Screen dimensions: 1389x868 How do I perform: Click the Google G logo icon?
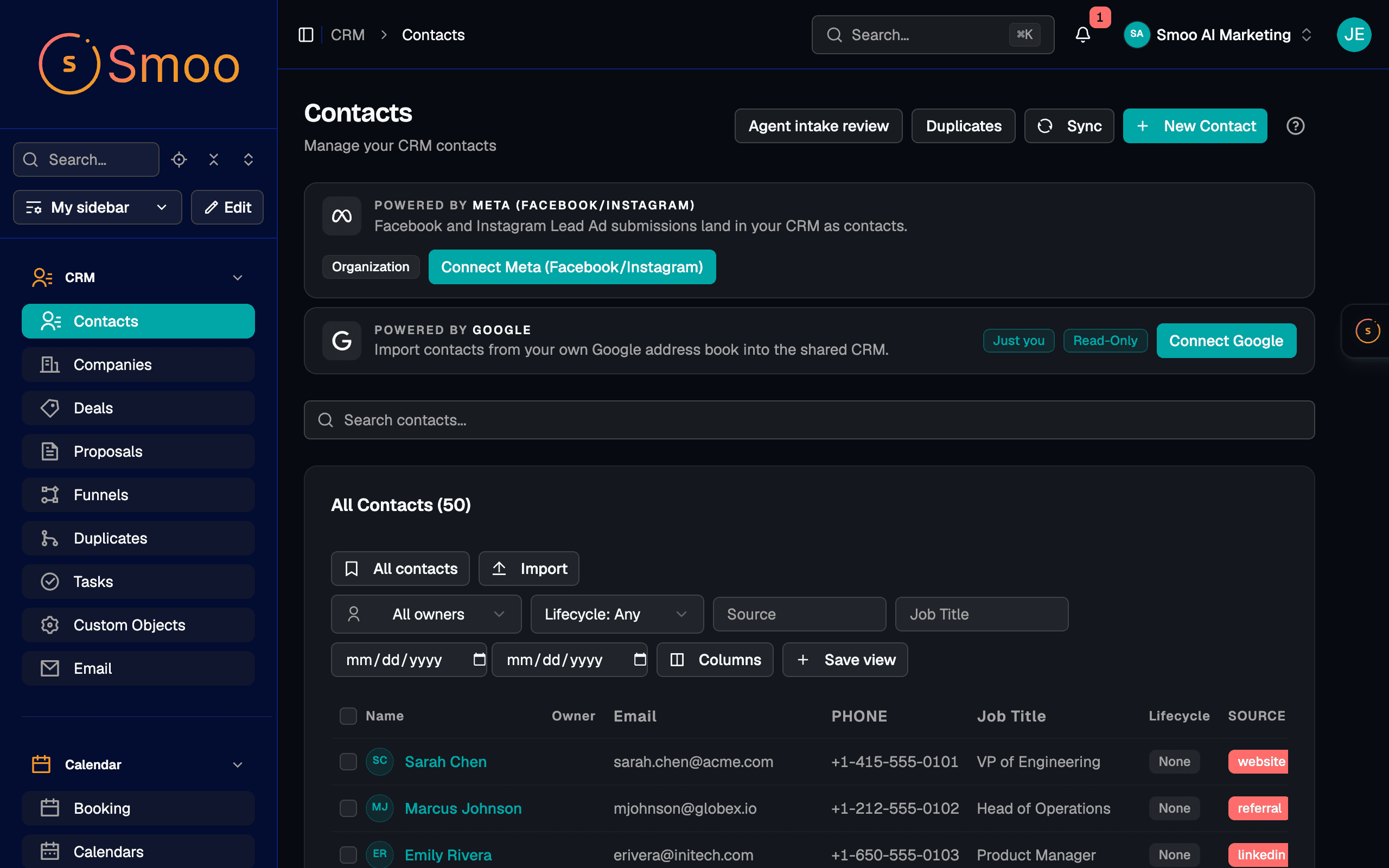coord(341,341)
